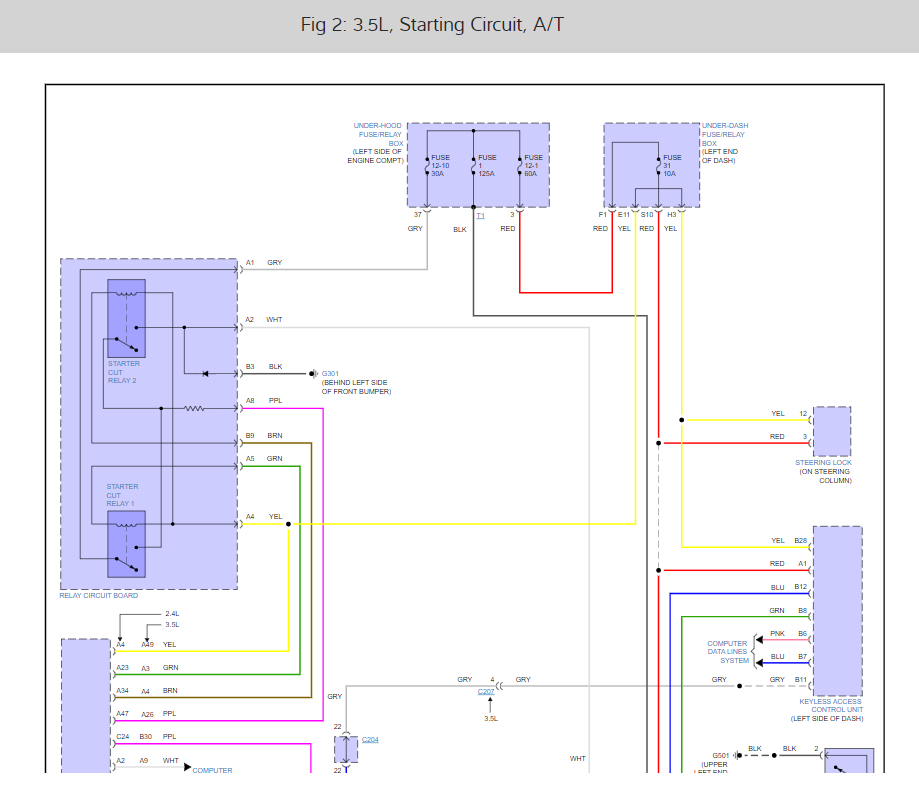Click the Fuse 12-1 60A symbol

[520, 166]
